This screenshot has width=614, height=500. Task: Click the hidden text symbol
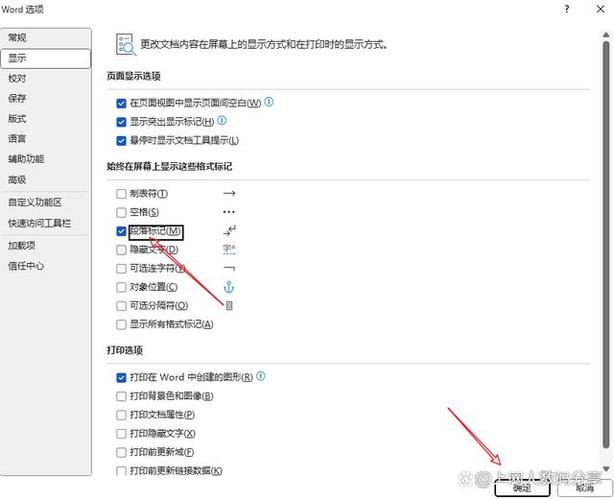click(229, 249)
